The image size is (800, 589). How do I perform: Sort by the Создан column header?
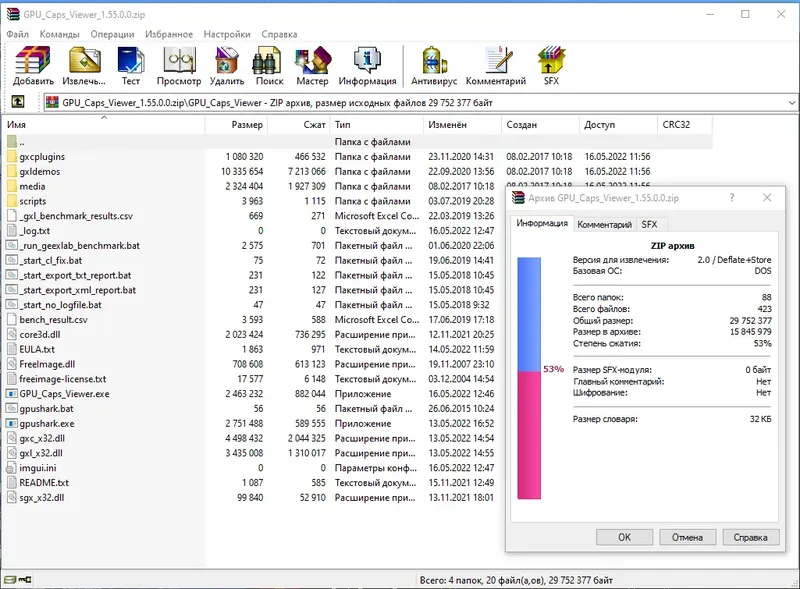pos(541,125)
